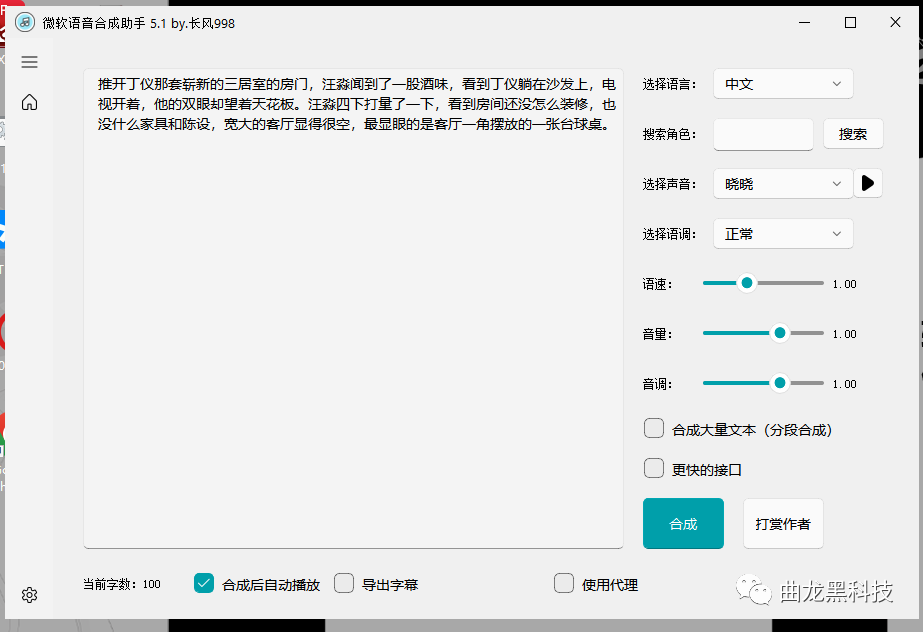Focus the 搜索角色 input field

point(763,134)
